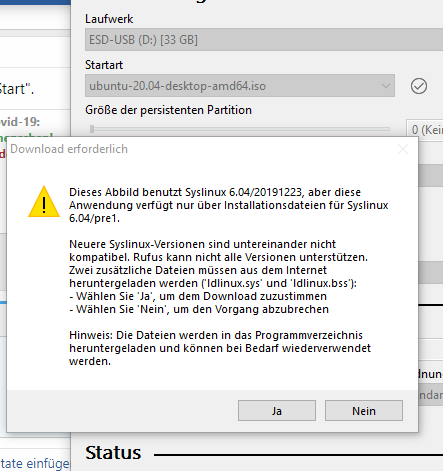Click the 'Download erforderlich' dialog title
Image resolution: width=443 pixels, height=471 pixels.
click(x=69, y=149)
